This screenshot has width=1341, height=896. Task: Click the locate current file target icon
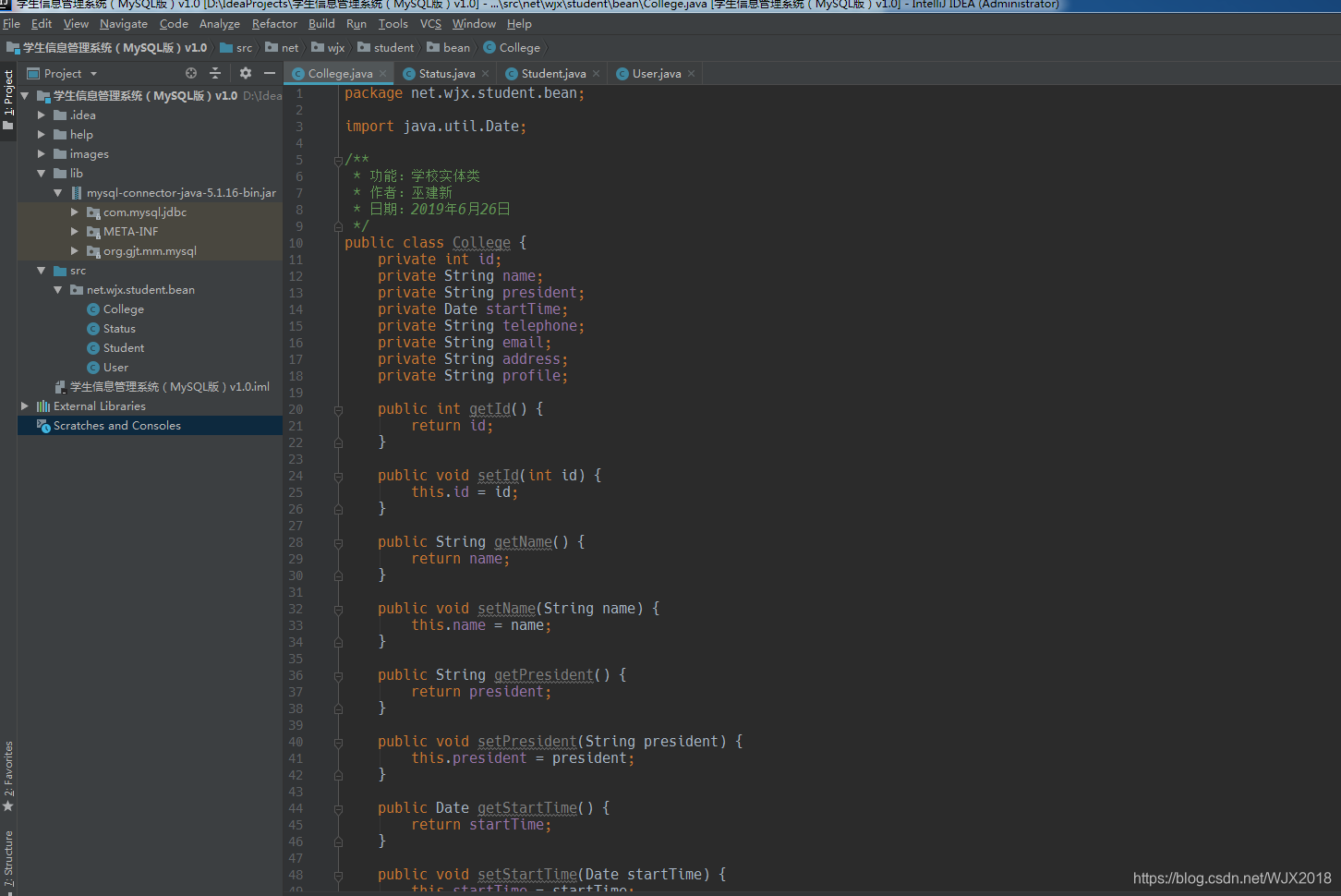[x=191, y=73]
